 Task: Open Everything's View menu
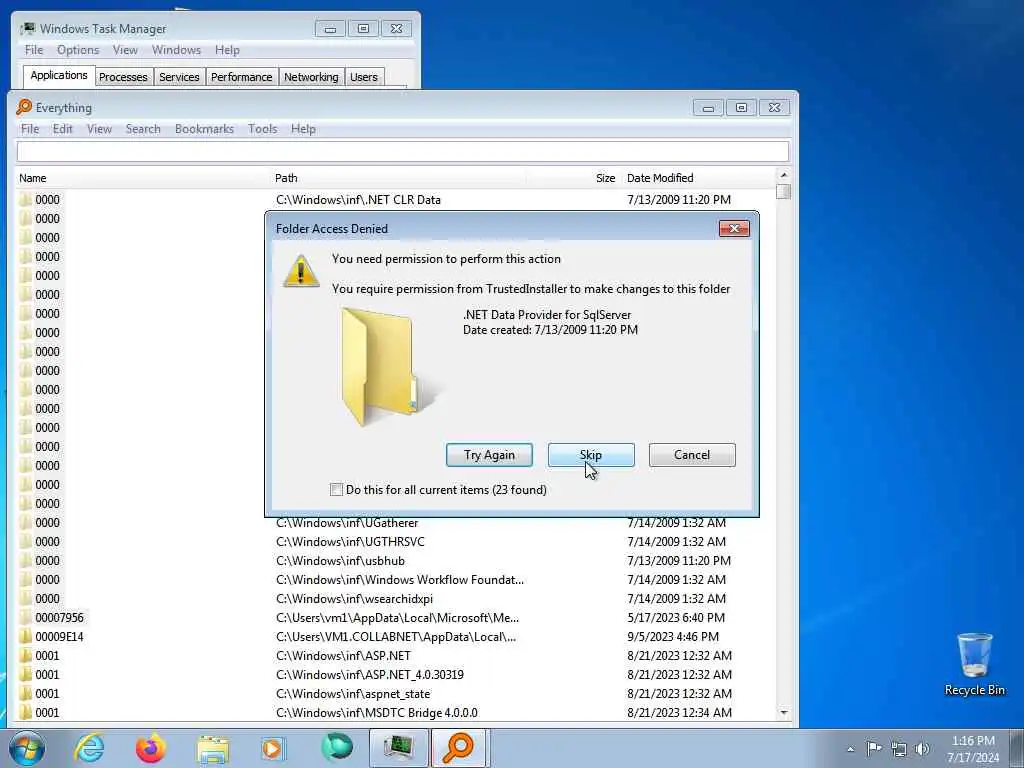pos(99,129)
